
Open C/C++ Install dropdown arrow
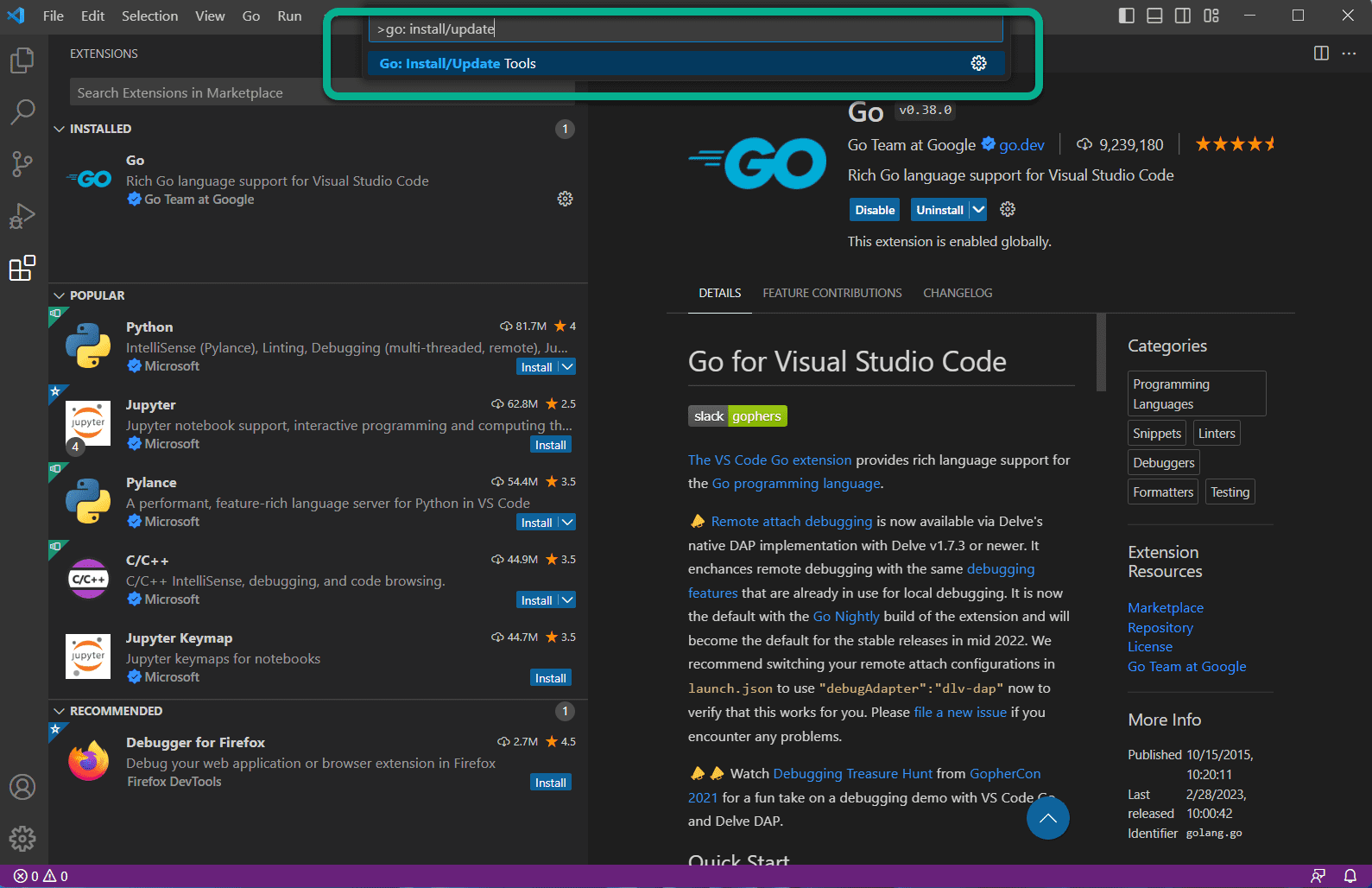point(566,600)
